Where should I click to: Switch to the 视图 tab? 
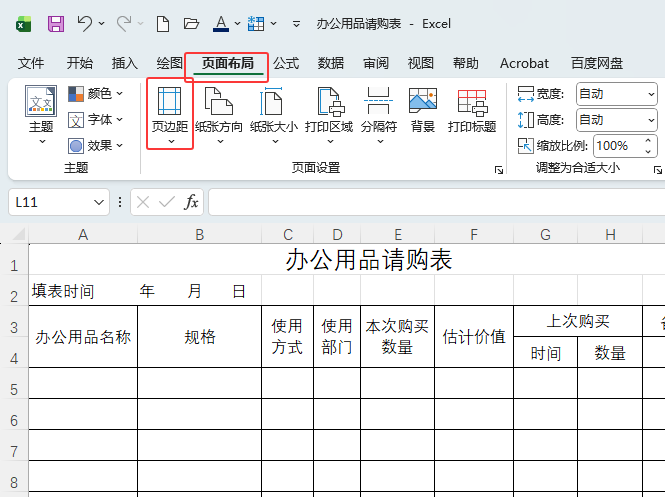coord(421,63)
